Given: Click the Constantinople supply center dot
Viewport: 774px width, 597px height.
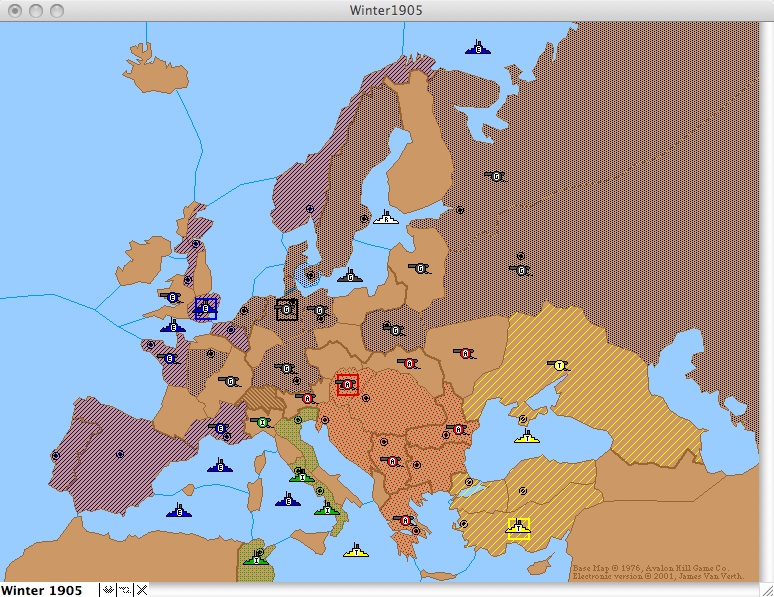Looking at the screenshot, I should 469,482.
